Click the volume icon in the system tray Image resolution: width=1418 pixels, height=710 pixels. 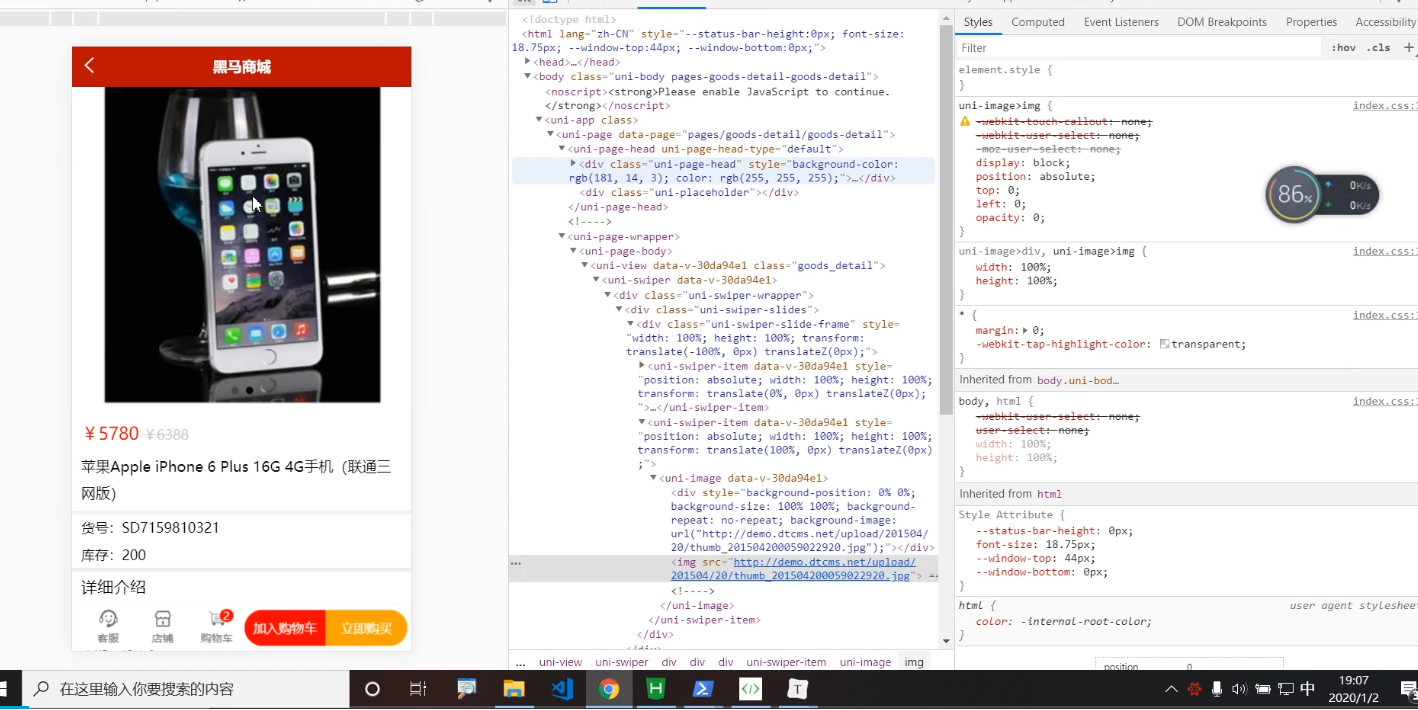(1240, 689)
